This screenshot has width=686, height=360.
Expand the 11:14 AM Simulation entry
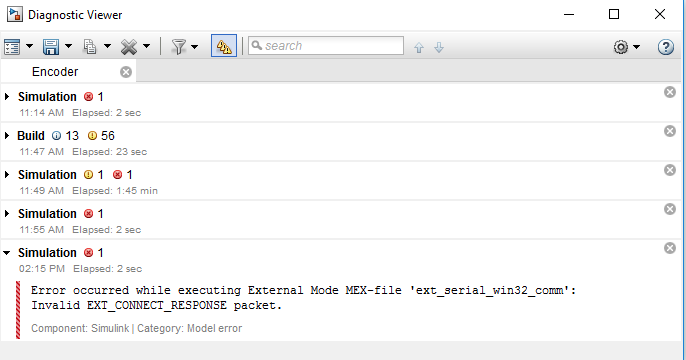(x=7, y=97)
